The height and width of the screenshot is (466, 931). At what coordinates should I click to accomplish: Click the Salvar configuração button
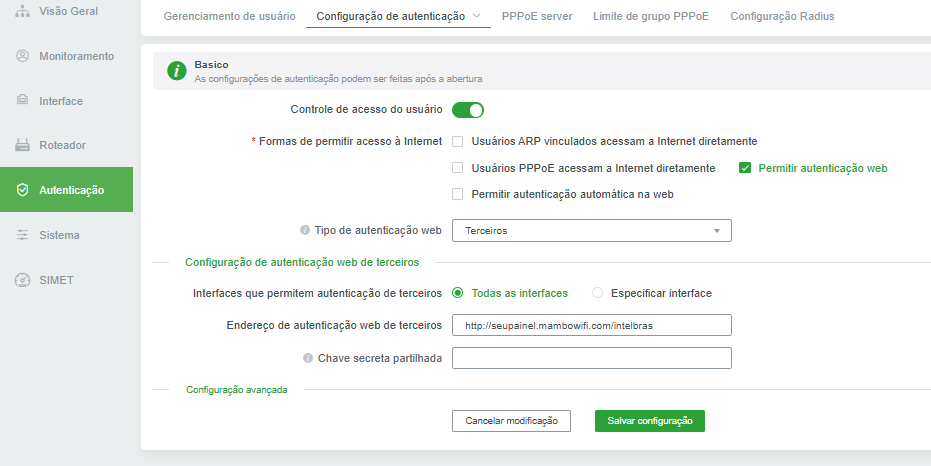[x=650, y=421]
